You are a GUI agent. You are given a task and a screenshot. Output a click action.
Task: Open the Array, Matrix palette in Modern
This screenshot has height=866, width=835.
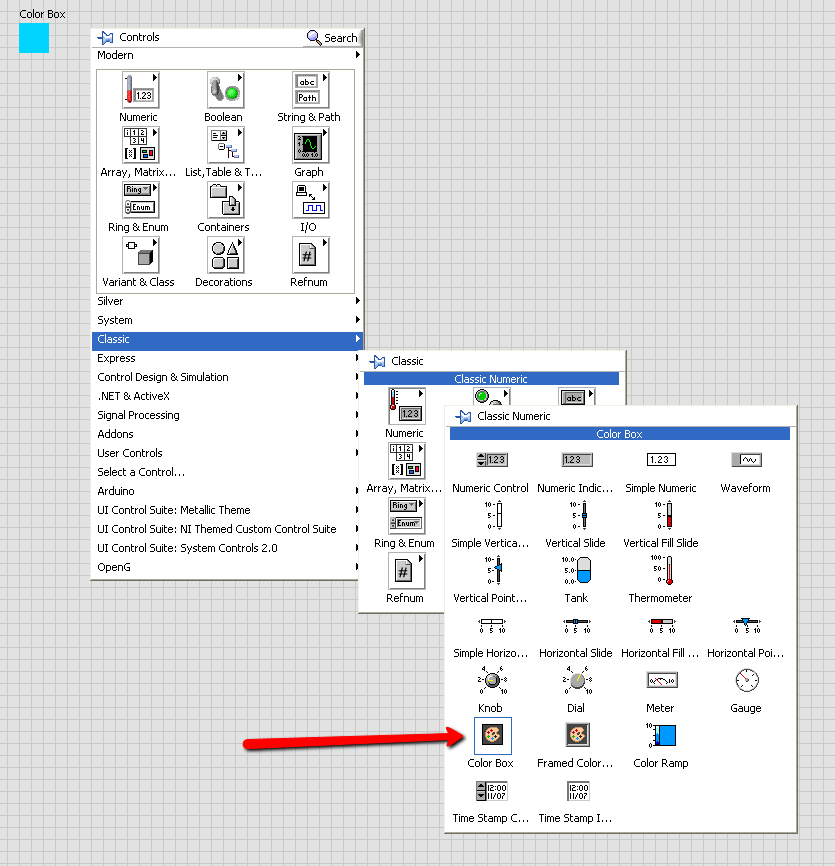pyautogui.click(x=140, y=145)
